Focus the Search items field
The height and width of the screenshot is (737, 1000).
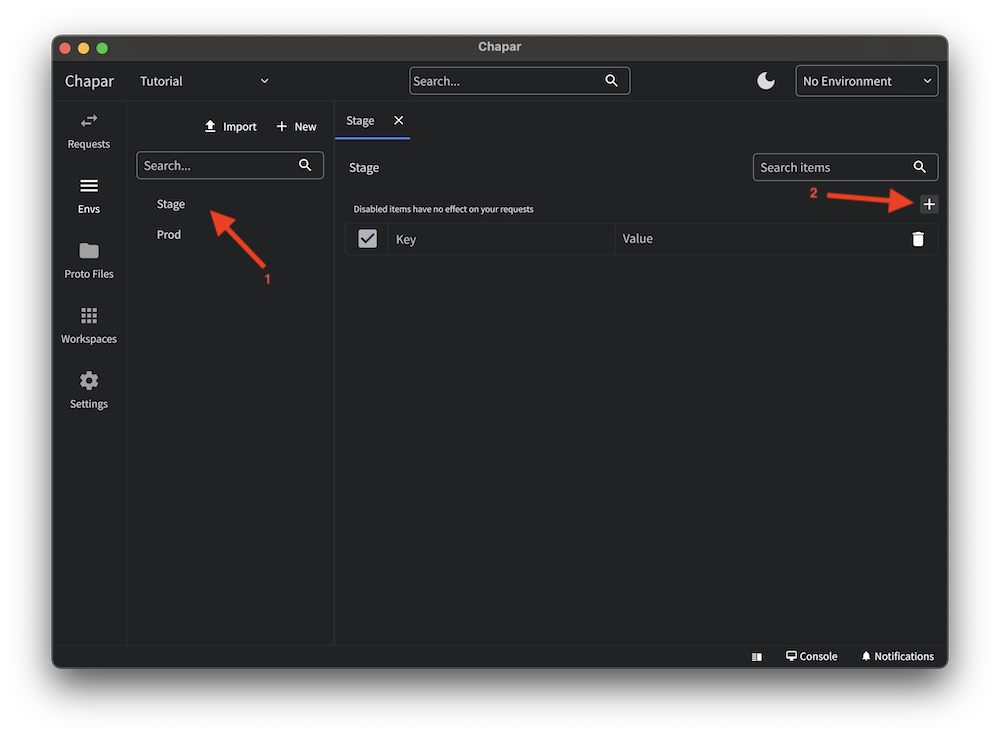coord(833,167)
